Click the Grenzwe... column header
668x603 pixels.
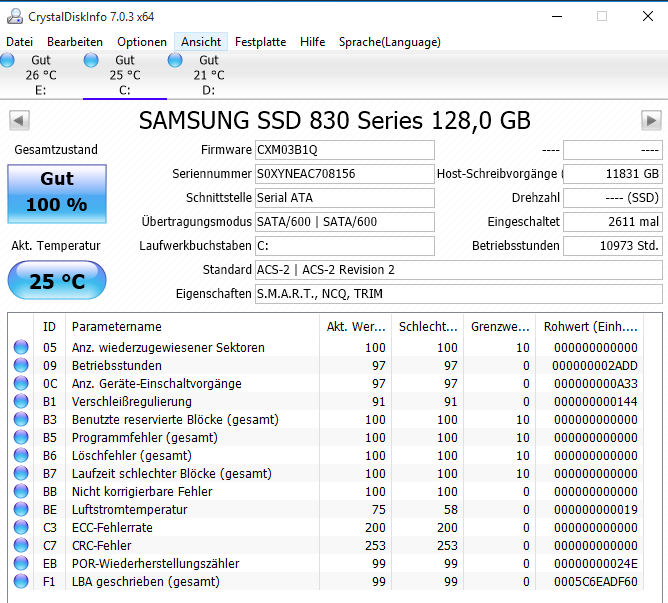[500, 327]
